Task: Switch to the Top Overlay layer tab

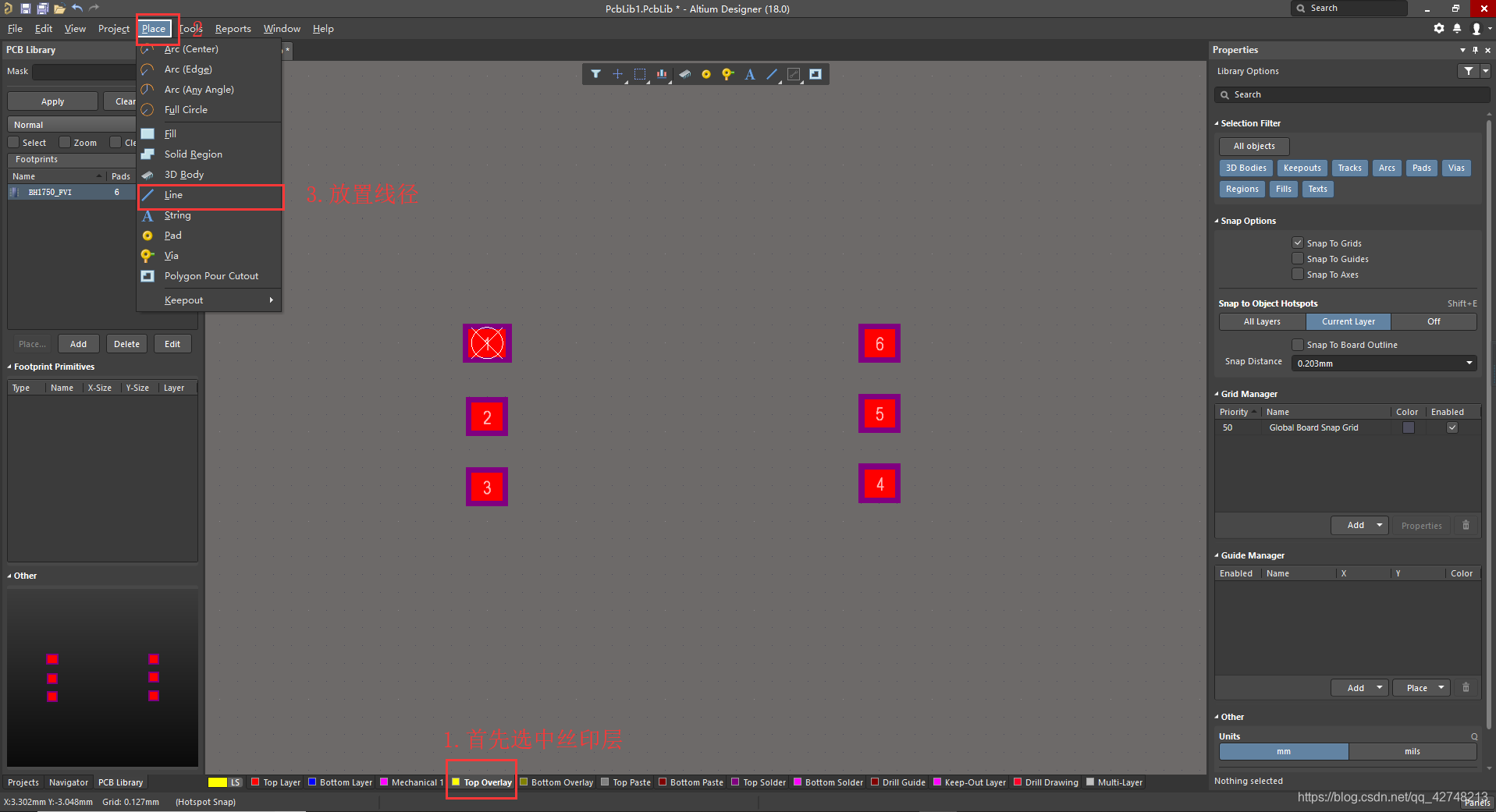Action: [x=487, y=782]
